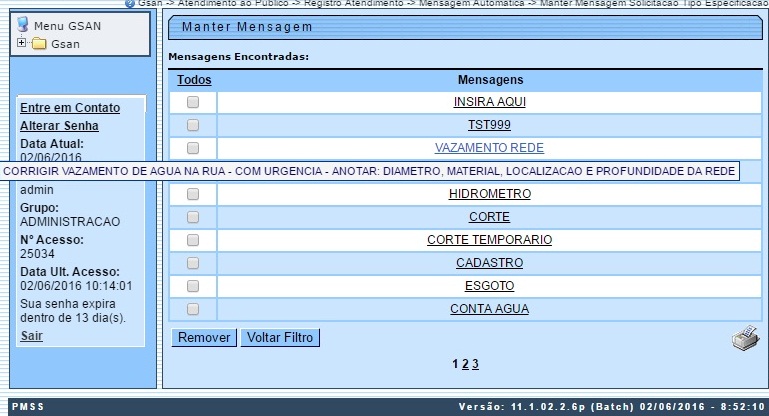Go to results page 2
Screen dimensions: 769x416
pyautogui.click(x=464, y=365)
